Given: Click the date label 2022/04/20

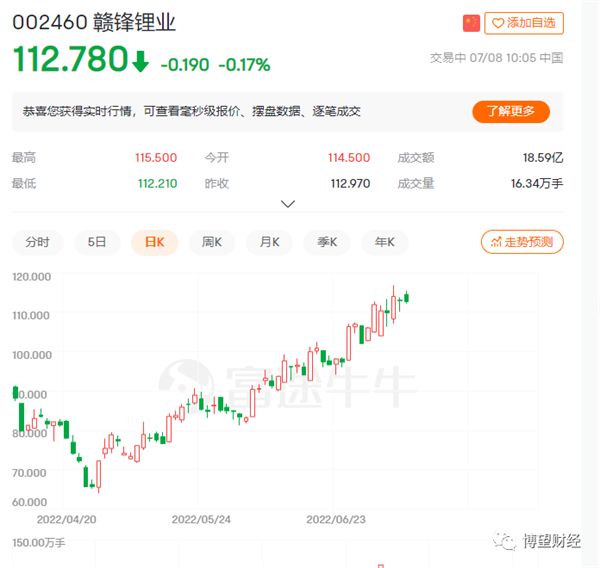Looking at the screenshot, I should click(x=67, y=519).
